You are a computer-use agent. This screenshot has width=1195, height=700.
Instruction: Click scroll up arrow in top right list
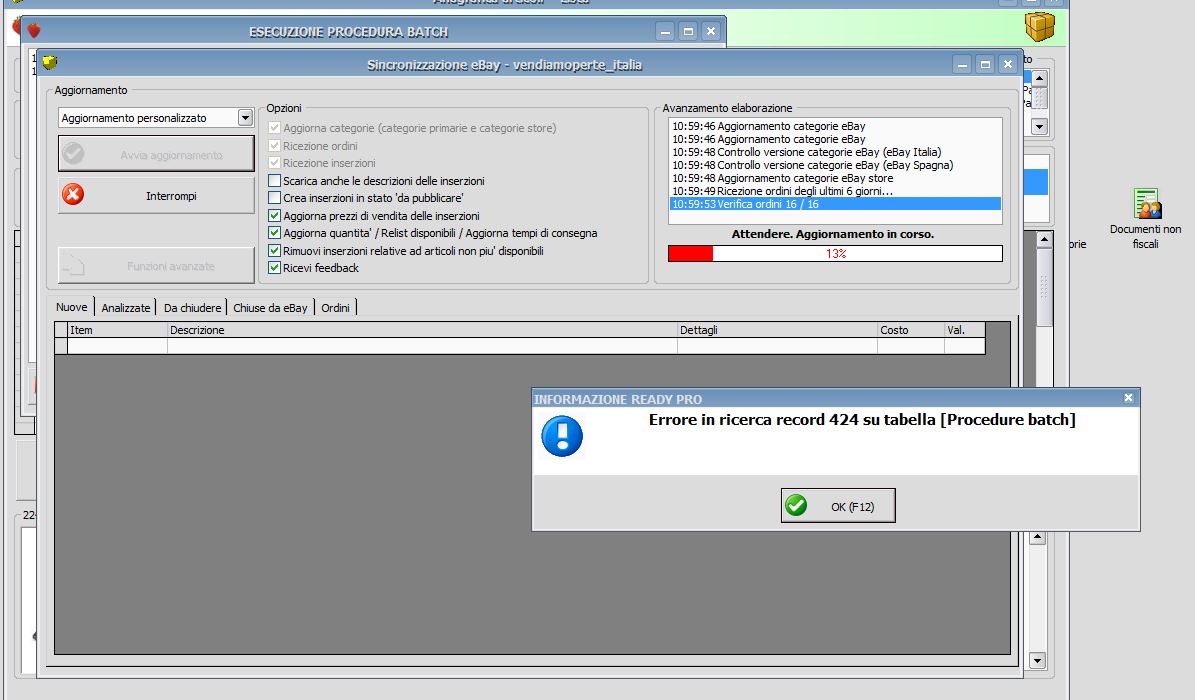(x=1039, y=79)
